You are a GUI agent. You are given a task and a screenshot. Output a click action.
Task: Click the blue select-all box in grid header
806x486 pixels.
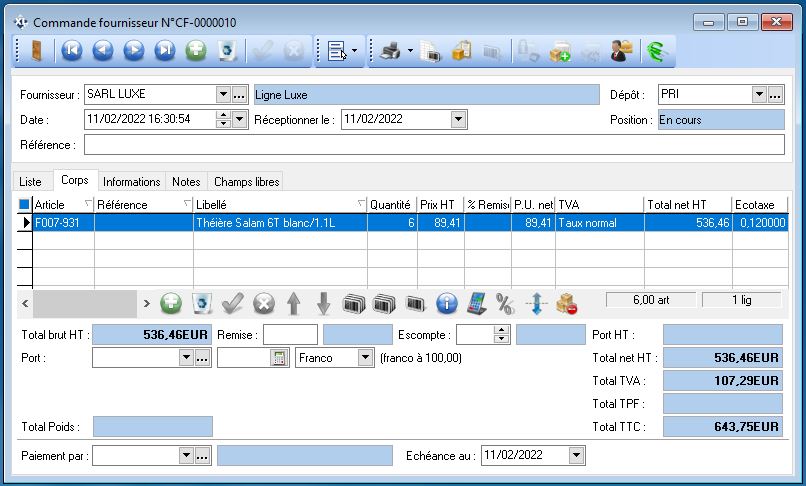pos(25,205)
